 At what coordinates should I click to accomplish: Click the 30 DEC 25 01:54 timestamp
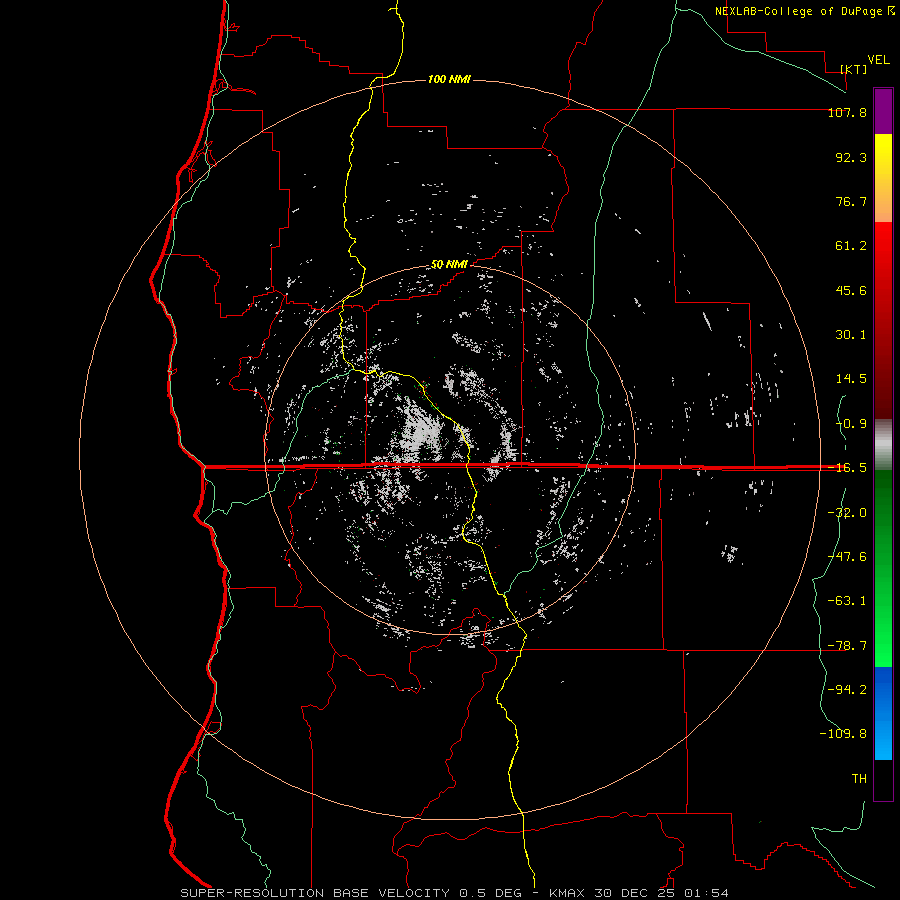[x=662, y=893]
